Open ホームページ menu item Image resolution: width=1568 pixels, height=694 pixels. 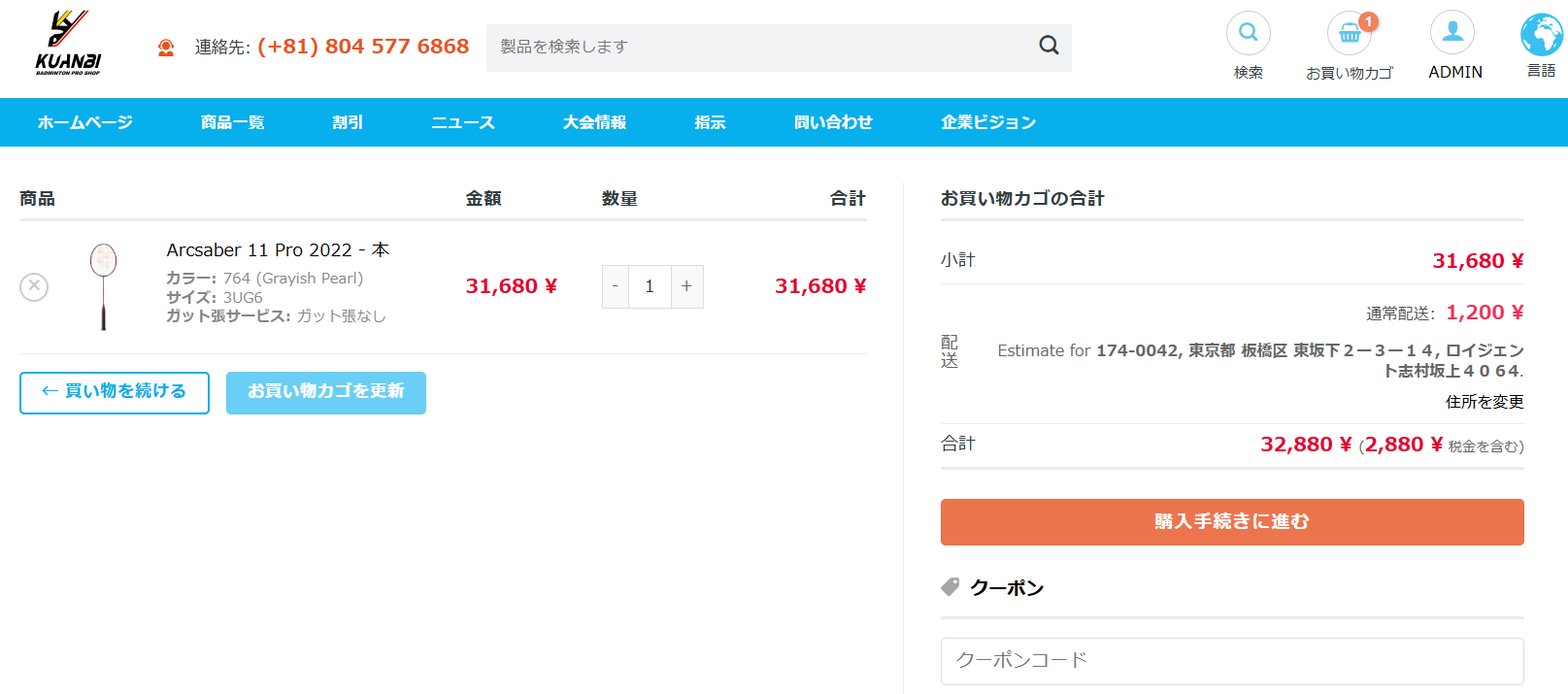pyautogui.click(x=85, y=122)
